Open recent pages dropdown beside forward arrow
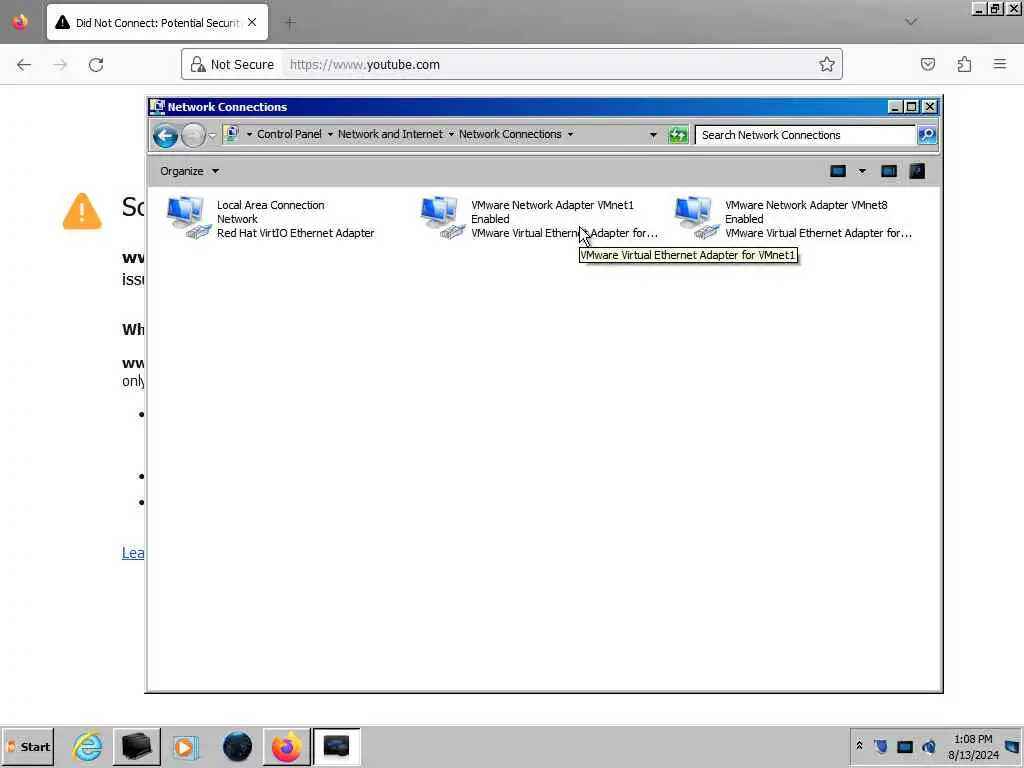Image resolution: width=1024 pixels, height=768 pixels. pos(212,135)
